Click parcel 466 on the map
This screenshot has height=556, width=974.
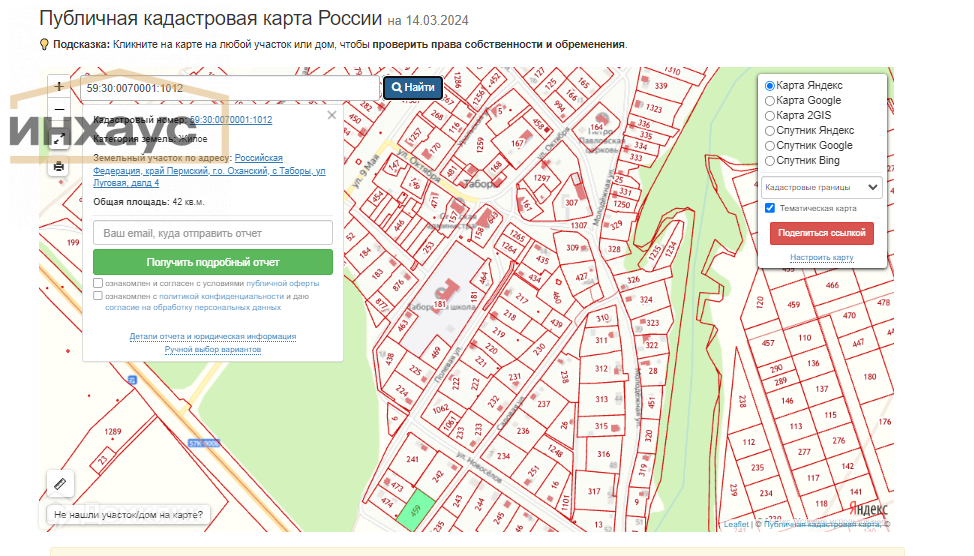832,285
